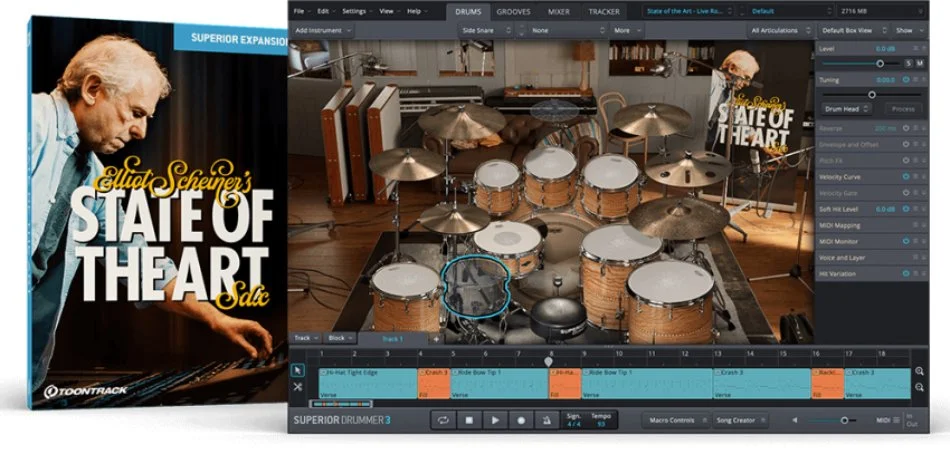Mute the instrument with the M button
The width and height of the screenshot is (950, 464).
coord(919,64)
